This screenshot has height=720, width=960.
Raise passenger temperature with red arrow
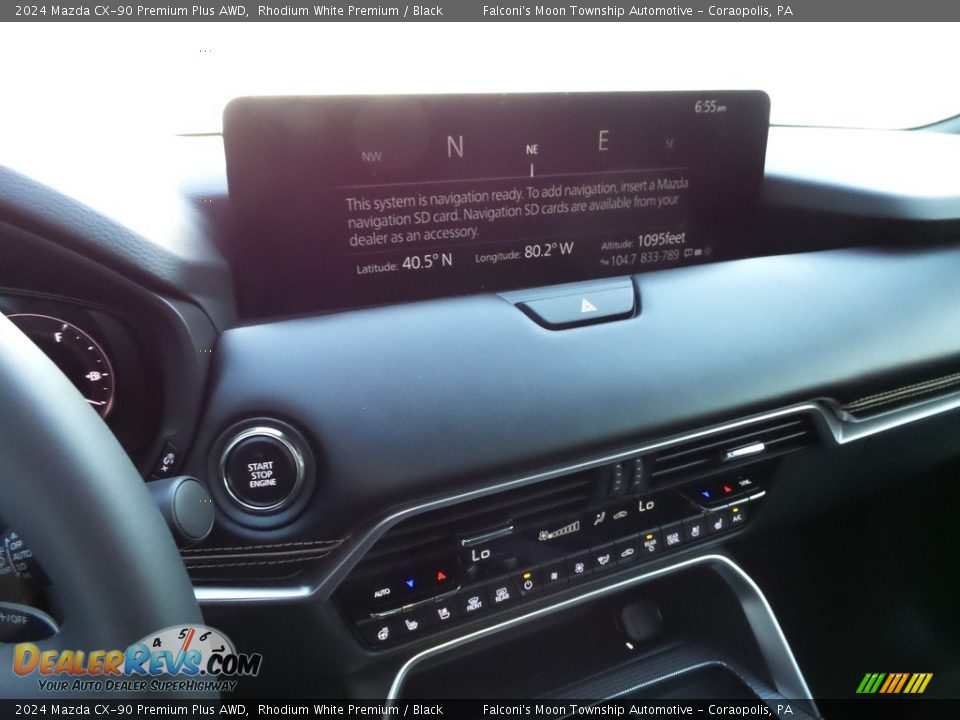click(727, 489)
